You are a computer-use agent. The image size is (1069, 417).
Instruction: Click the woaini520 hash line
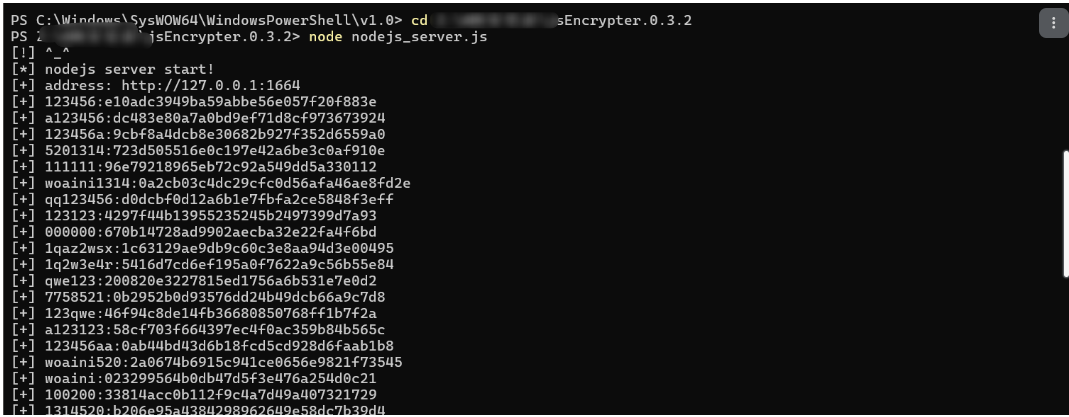[207, 362]
